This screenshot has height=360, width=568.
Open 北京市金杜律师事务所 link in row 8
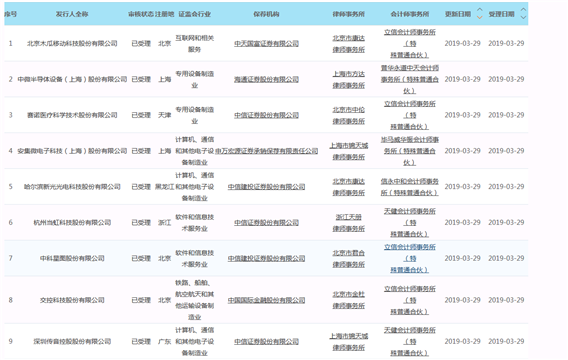tap(348, 300)
